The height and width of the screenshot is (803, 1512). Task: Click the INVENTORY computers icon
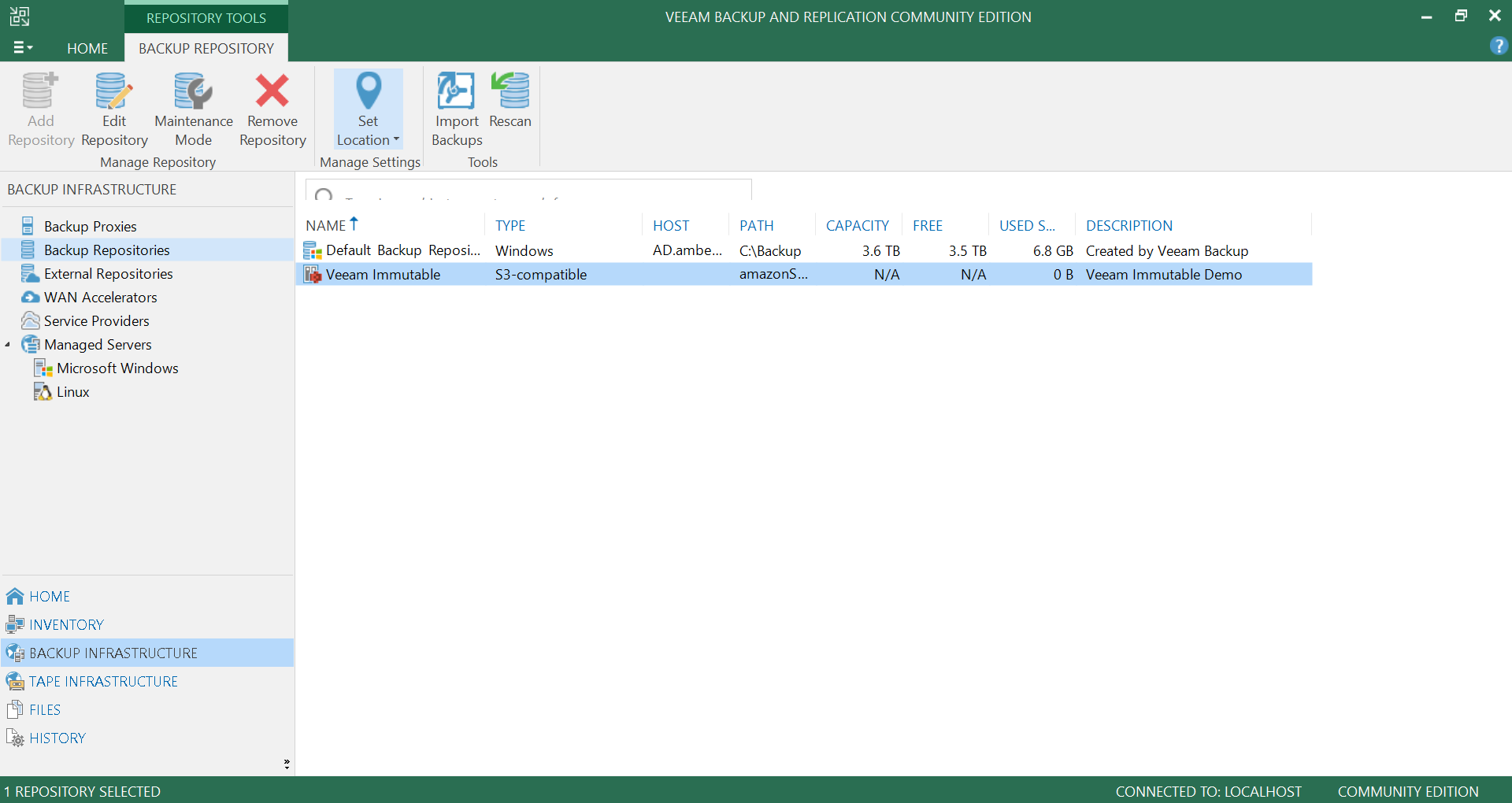pos(14,624)
